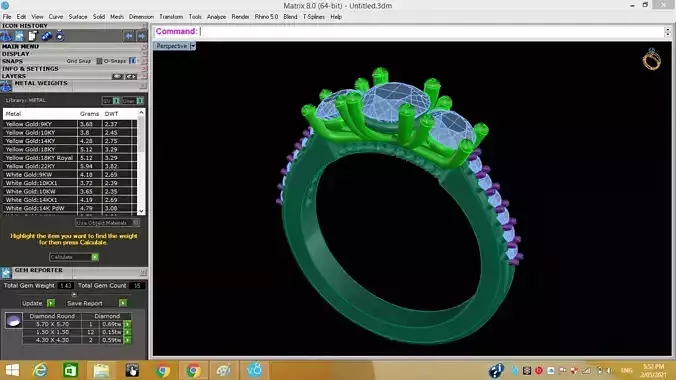Open the Analyze menu
The image size is (676, 380).
tap(216, 17)
